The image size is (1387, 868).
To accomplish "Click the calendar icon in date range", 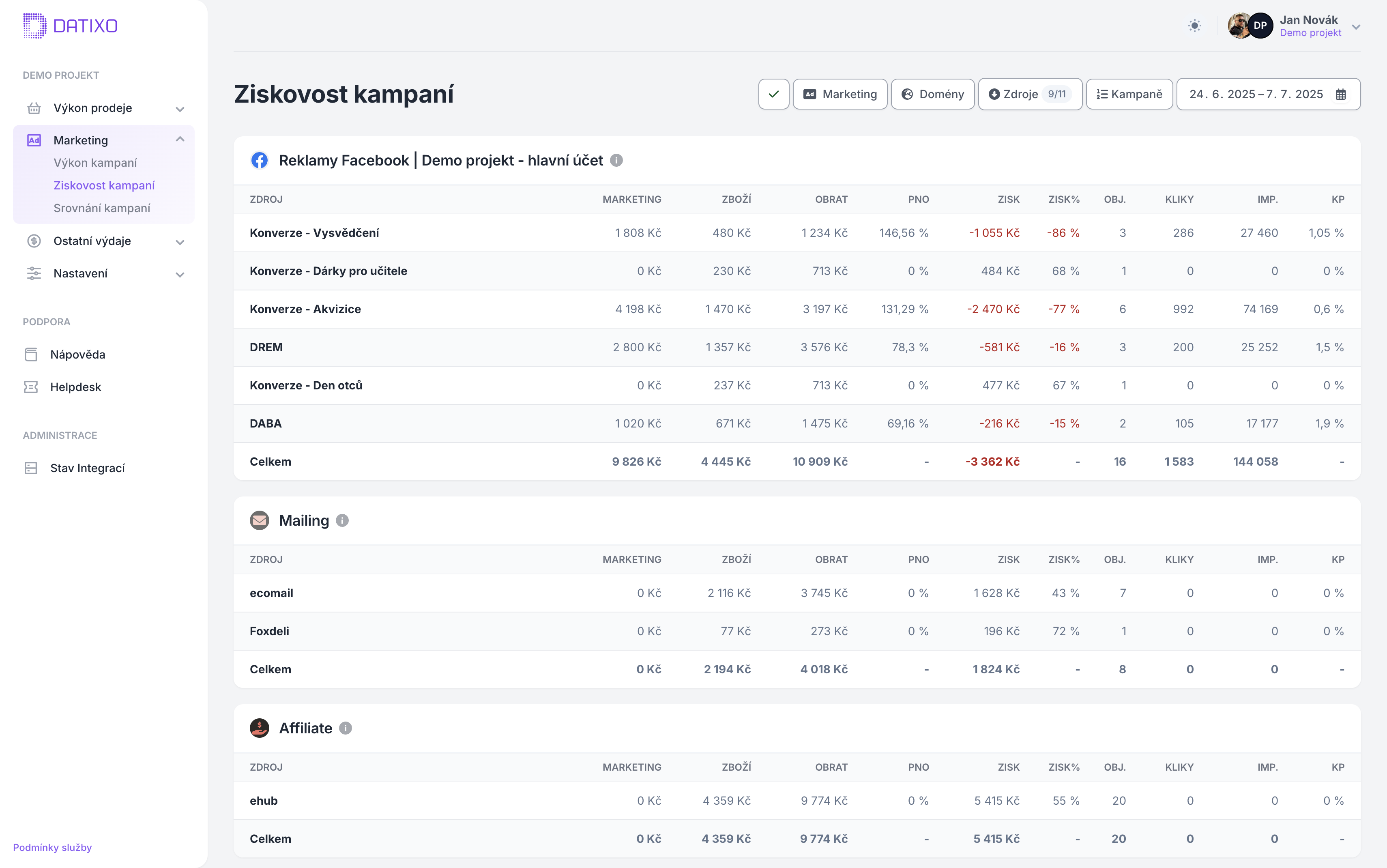I will tap(1340, 94).
